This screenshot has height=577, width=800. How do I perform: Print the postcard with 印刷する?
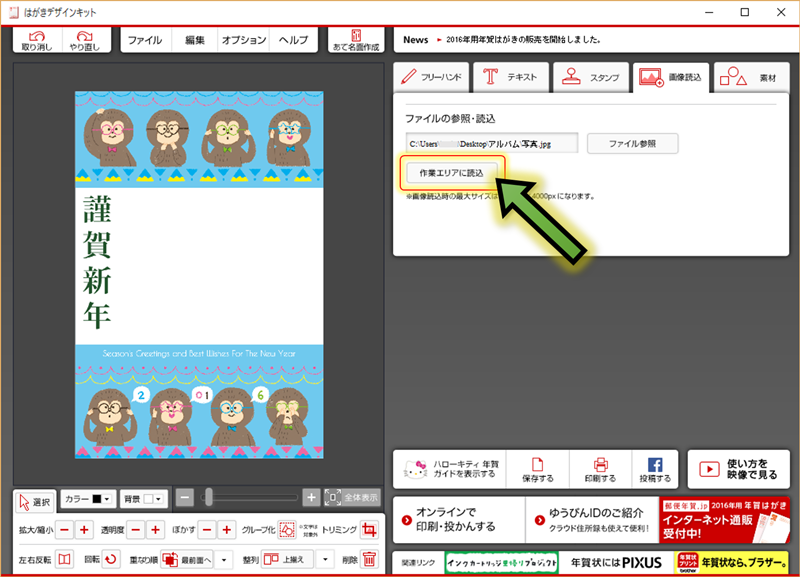tap(601, 469)
